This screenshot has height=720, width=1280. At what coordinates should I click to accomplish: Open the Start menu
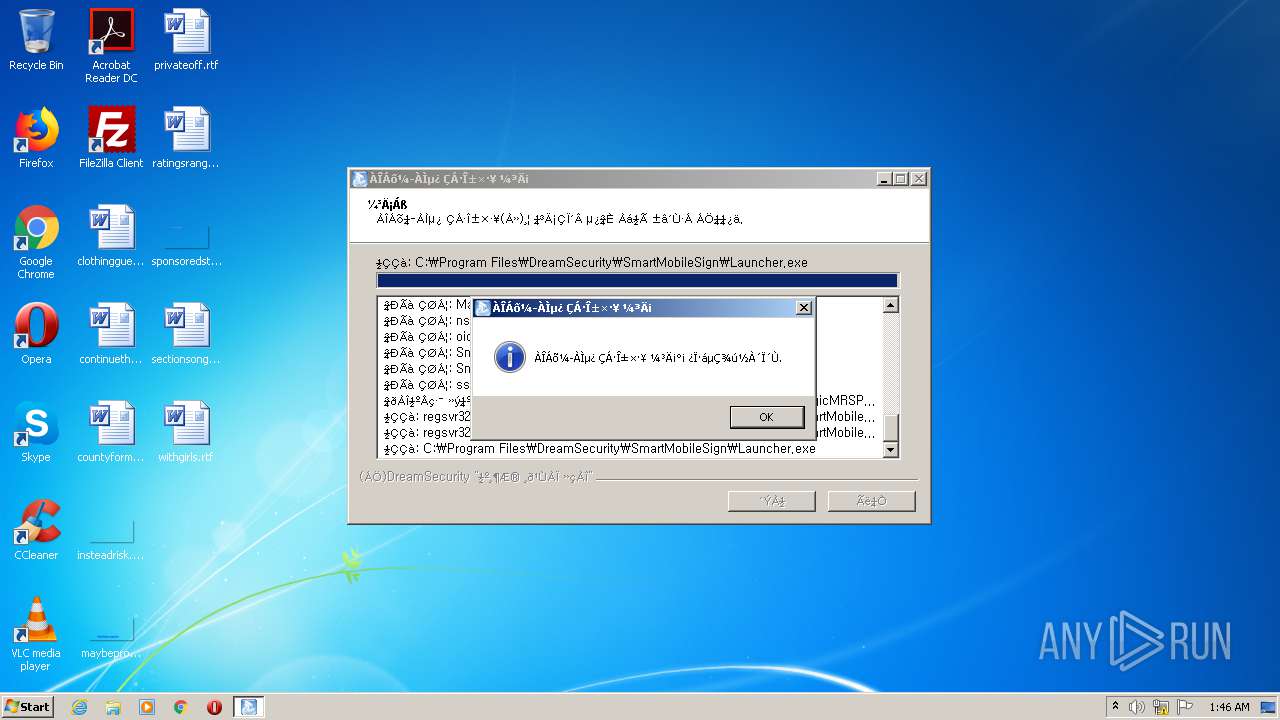28,707
